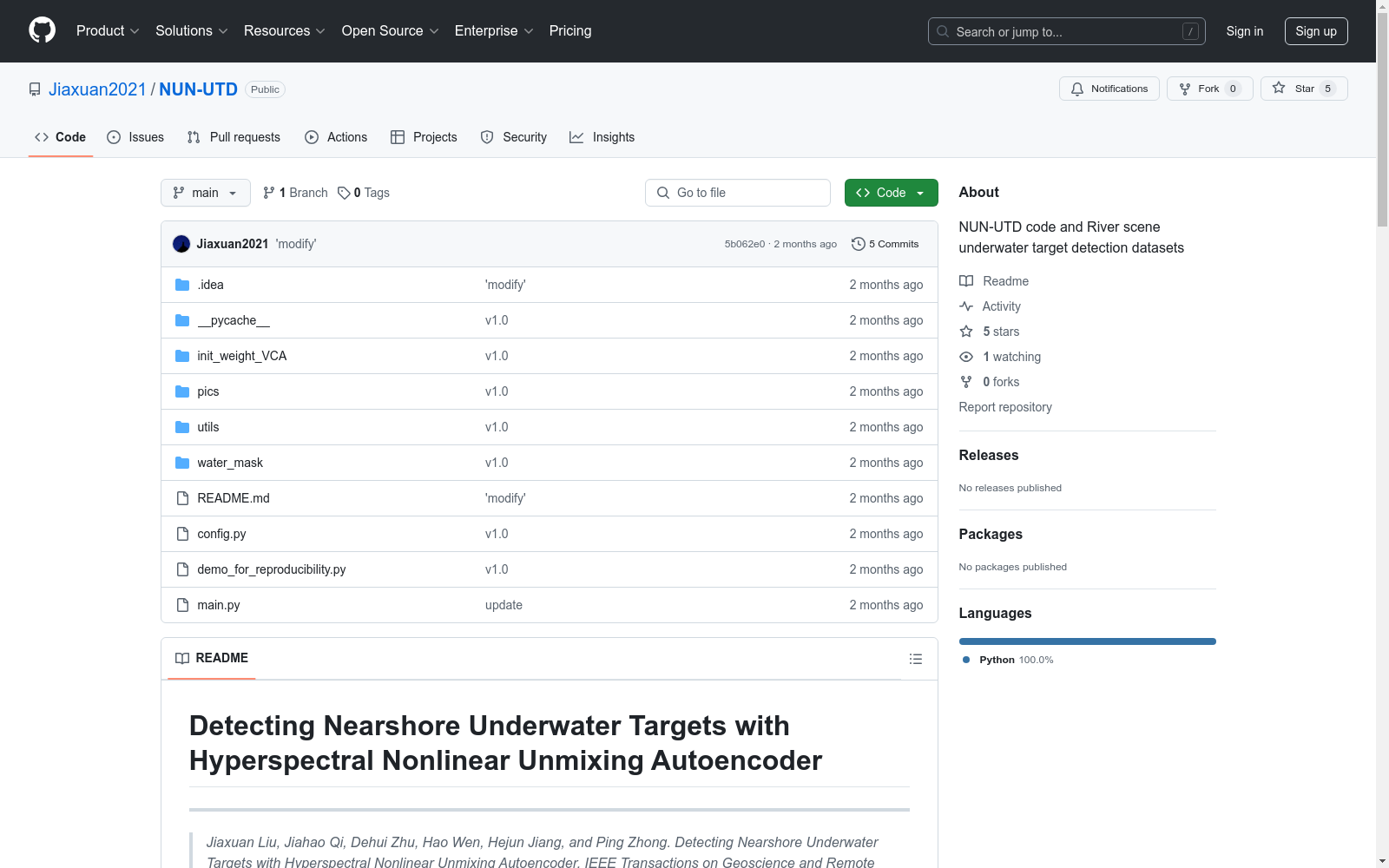This screenshot has height=868, width=1389.
Task: Click the stars icon in About sidebar
Action: (966, 332)
